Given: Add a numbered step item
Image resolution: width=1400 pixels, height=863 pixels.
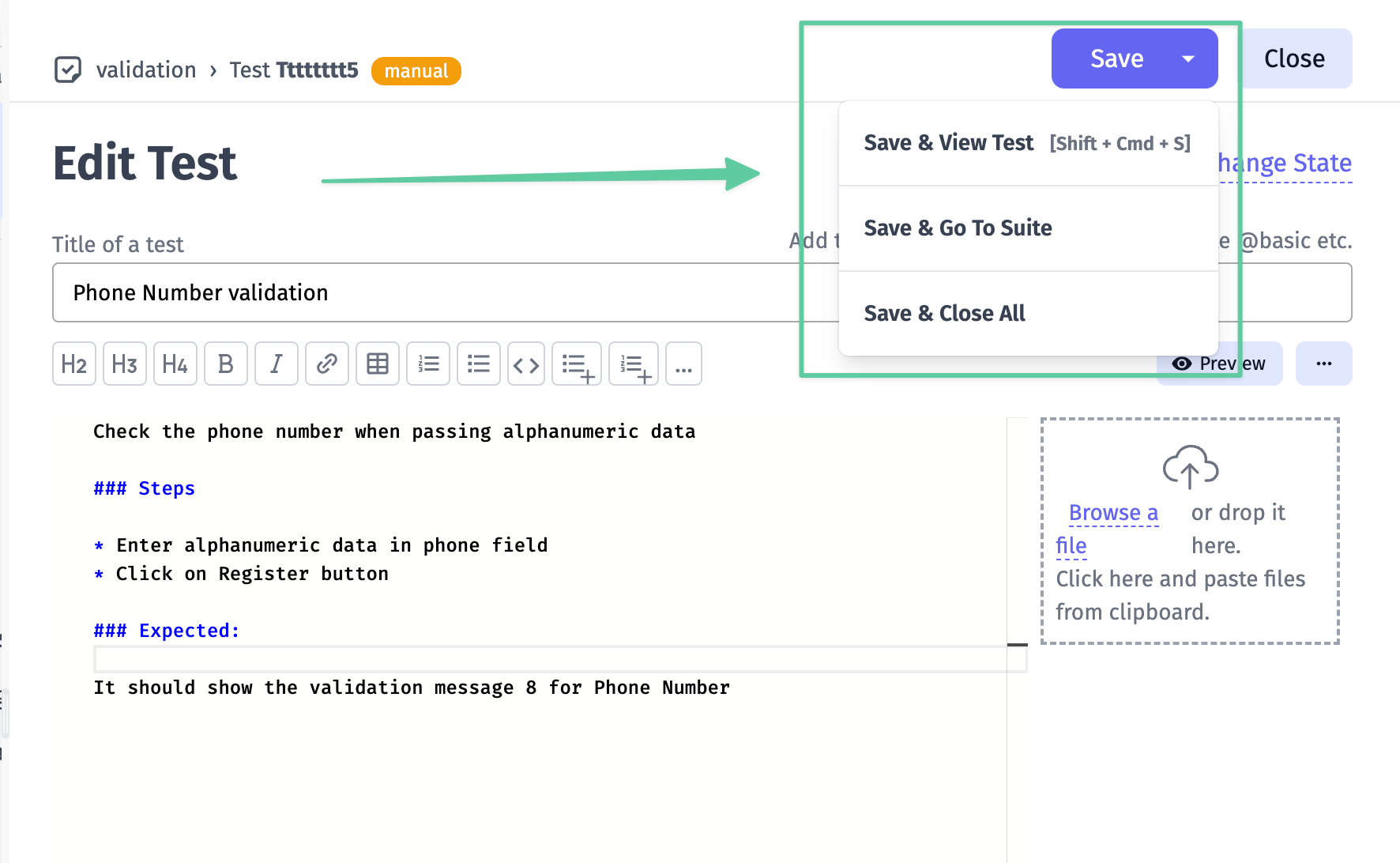Looking at the screenshot, I should [634, 364].
